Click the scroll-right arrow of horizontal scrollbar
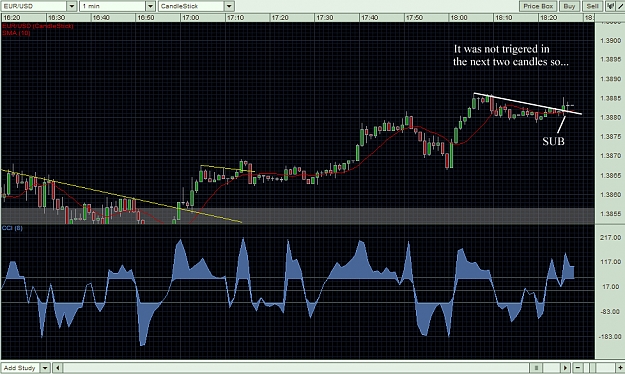 point(565,368)
